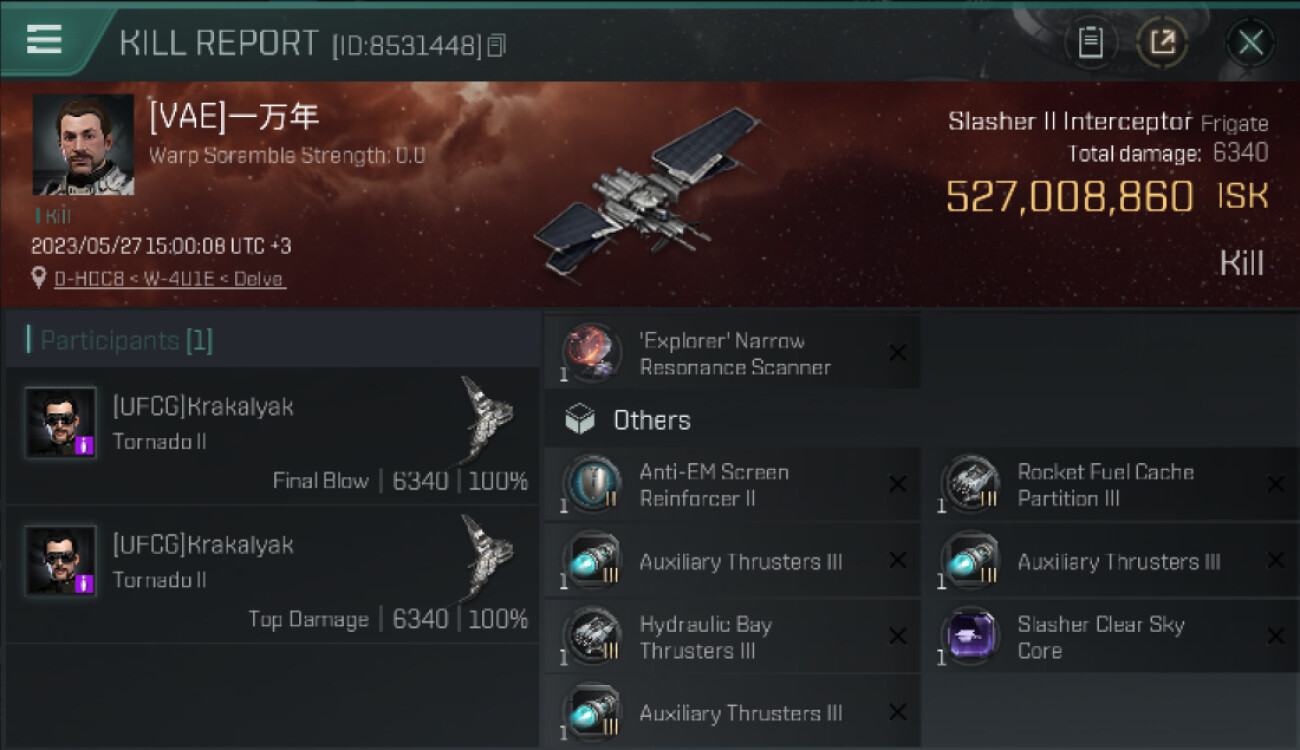Screen dimensions: 1300x750
Task: Select Rocket Fuel Cache Partition III icon
Action: point(969,484)
